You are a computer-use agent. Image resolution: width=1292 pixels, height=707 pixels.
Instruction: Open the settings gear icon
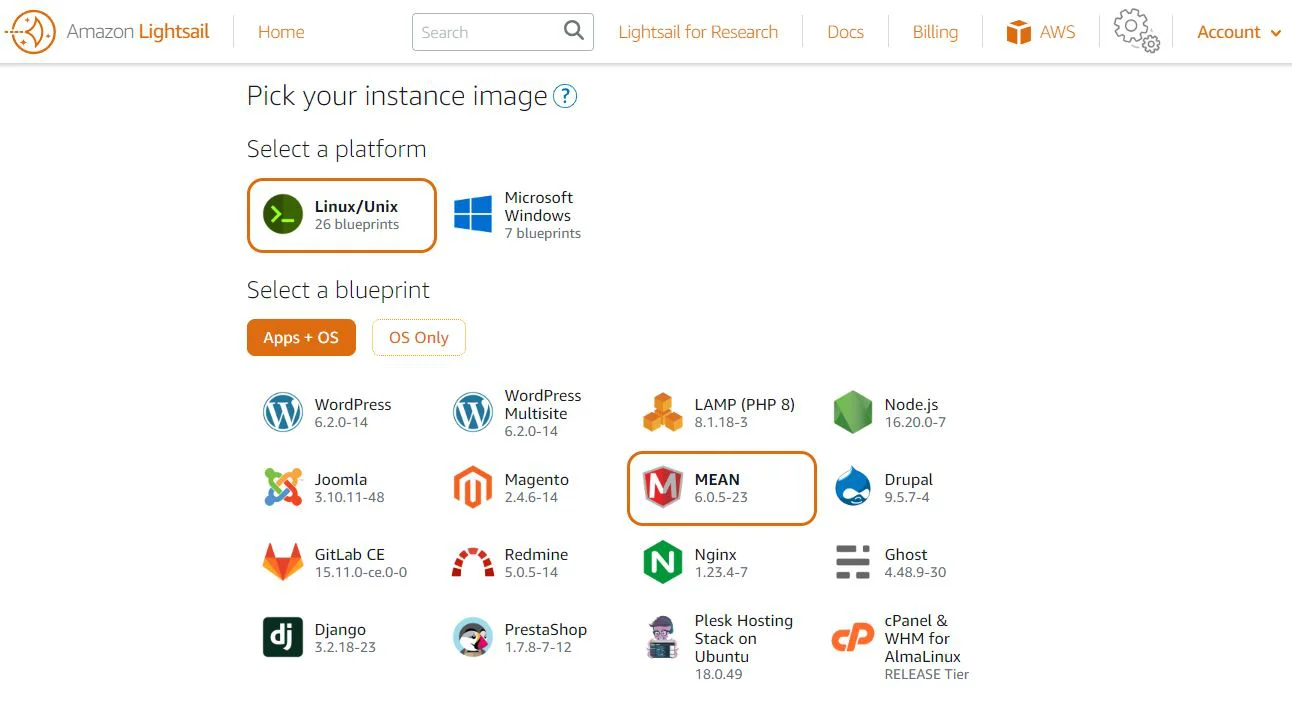[1136, 30]
